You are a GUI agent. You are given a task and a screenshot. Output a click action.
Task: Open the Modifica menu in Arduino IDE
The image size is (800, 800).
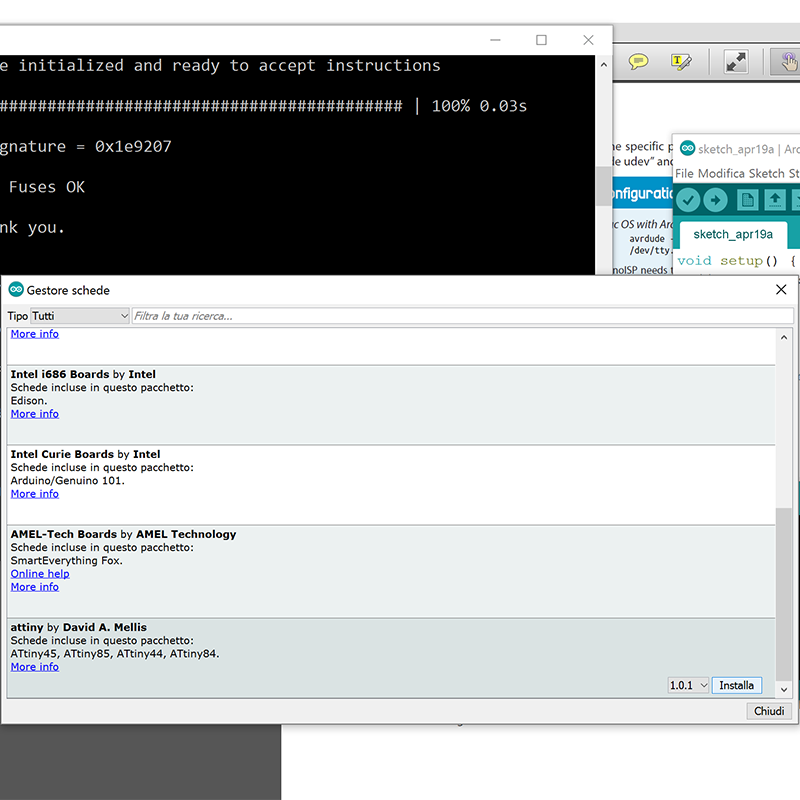[721, 173]
